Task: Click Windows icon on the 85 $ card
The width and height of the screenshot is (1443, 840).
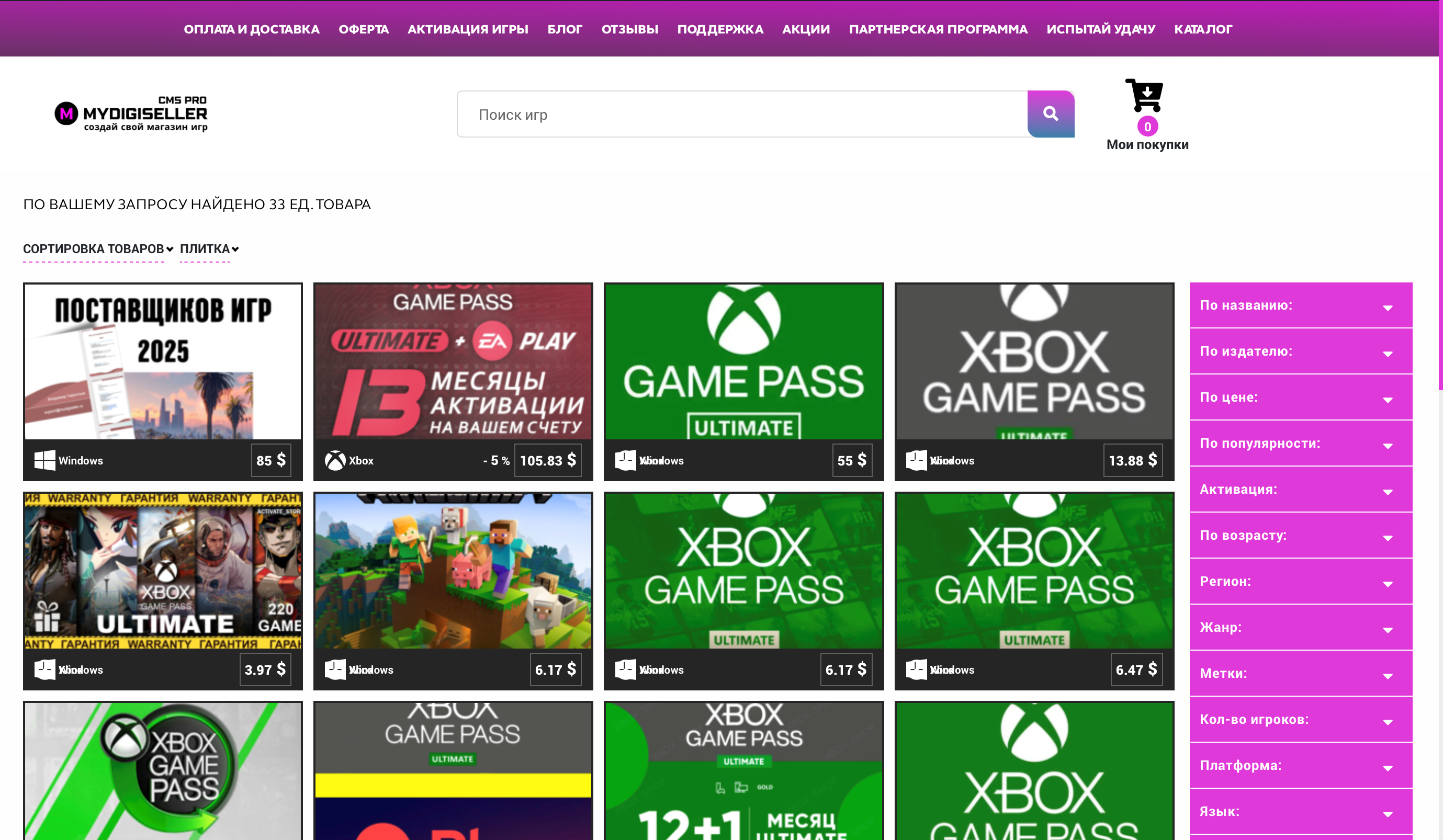Action: tap(44, 460)
